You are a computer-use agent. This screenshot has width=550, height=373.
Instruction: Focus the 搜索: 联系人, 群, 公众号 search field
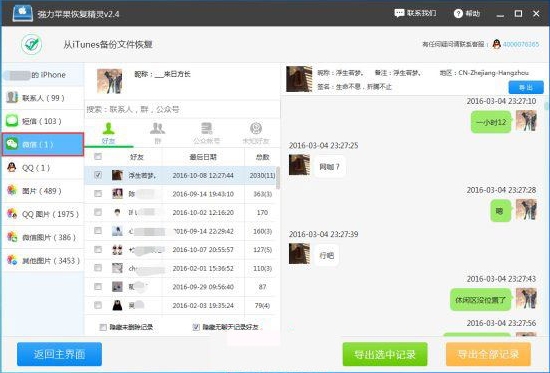[x=182, y=109]
